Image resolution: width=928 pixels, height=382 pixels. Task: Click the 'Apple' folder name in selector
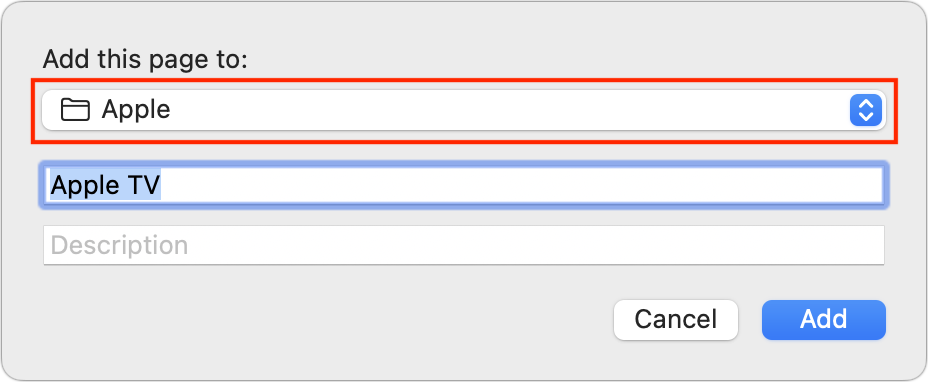(136, 110)
